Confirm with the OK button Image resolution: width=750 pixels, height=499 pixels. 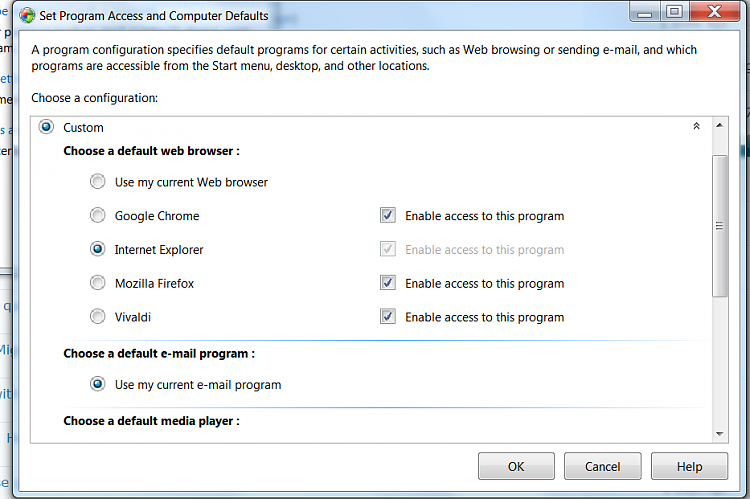(x=516, y=466)
